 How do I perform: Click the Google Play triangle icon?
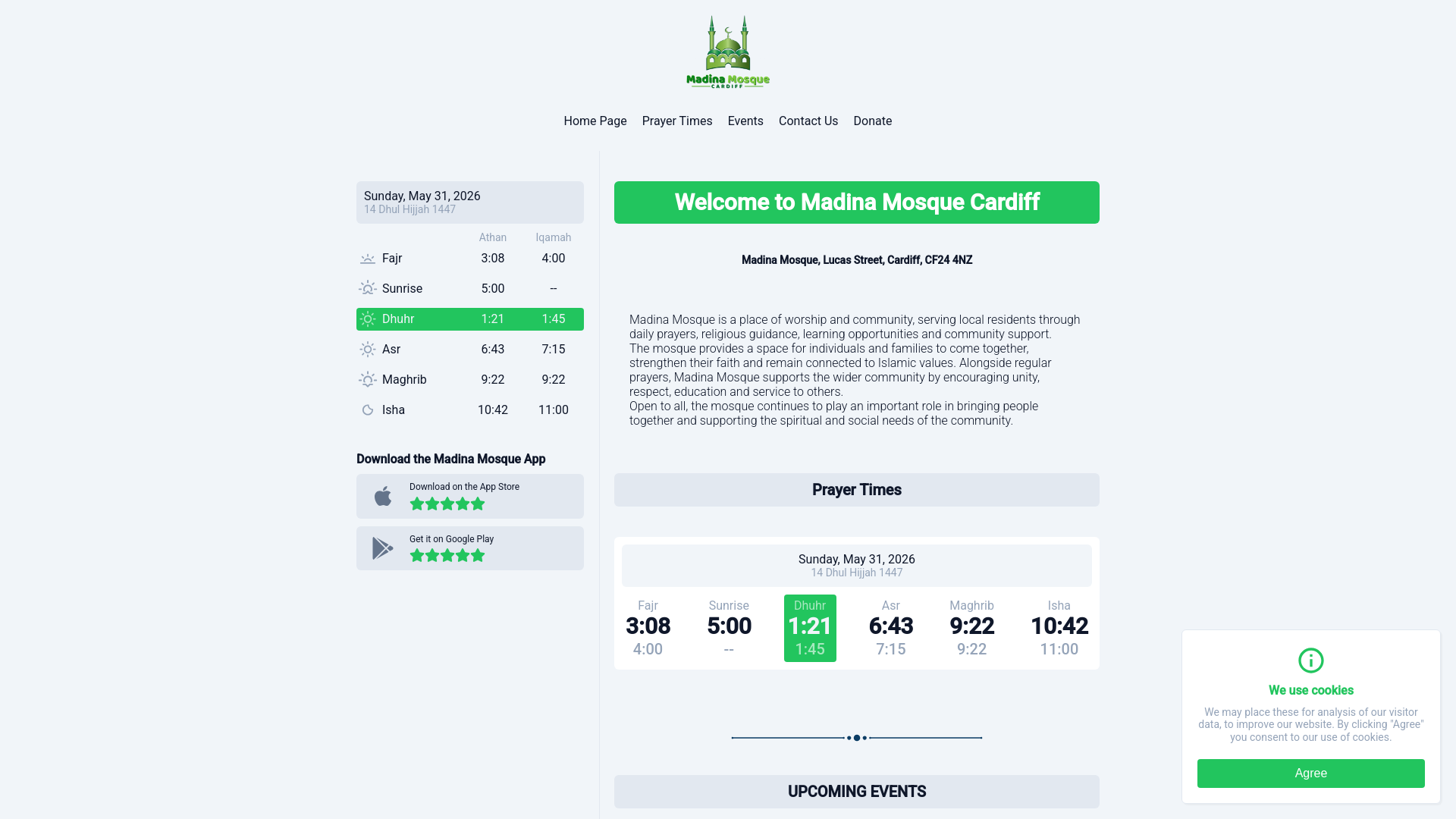(383, 548)
